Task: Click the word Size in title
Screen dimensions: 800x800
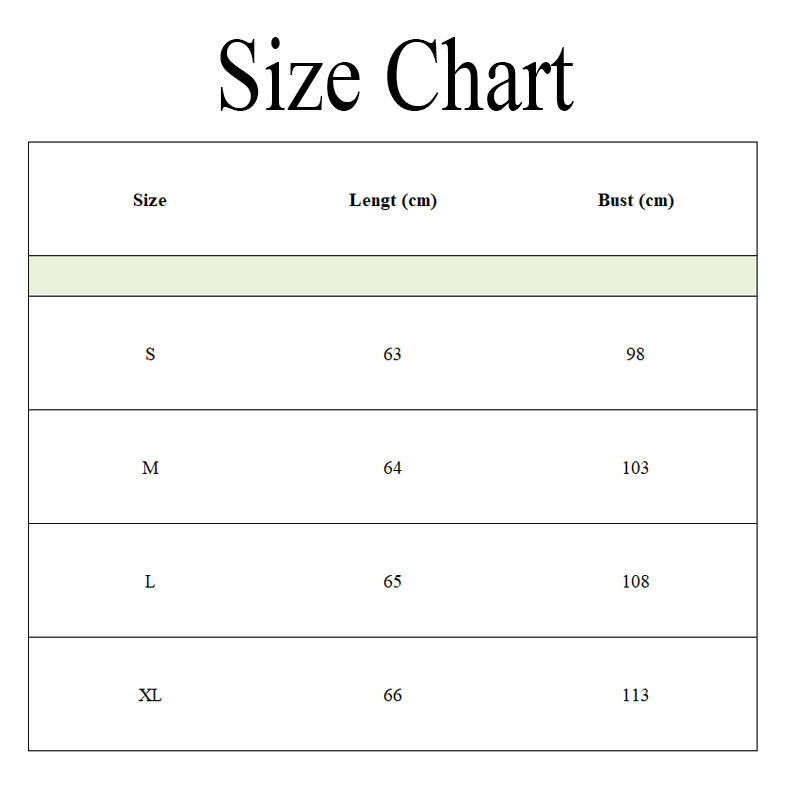Action: (x=289, y=74)
